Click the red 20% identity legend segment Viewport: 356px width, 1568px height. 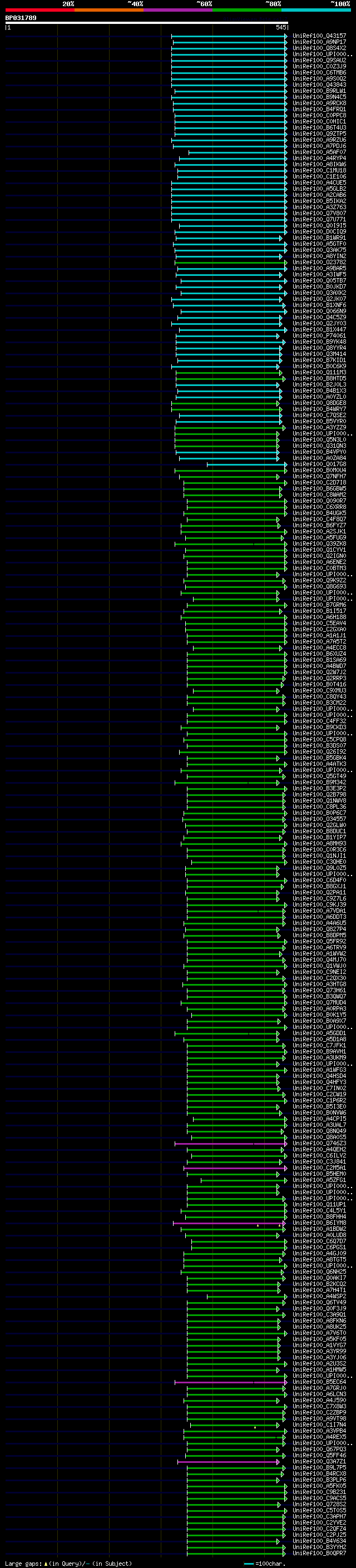[x=39, y=10]
